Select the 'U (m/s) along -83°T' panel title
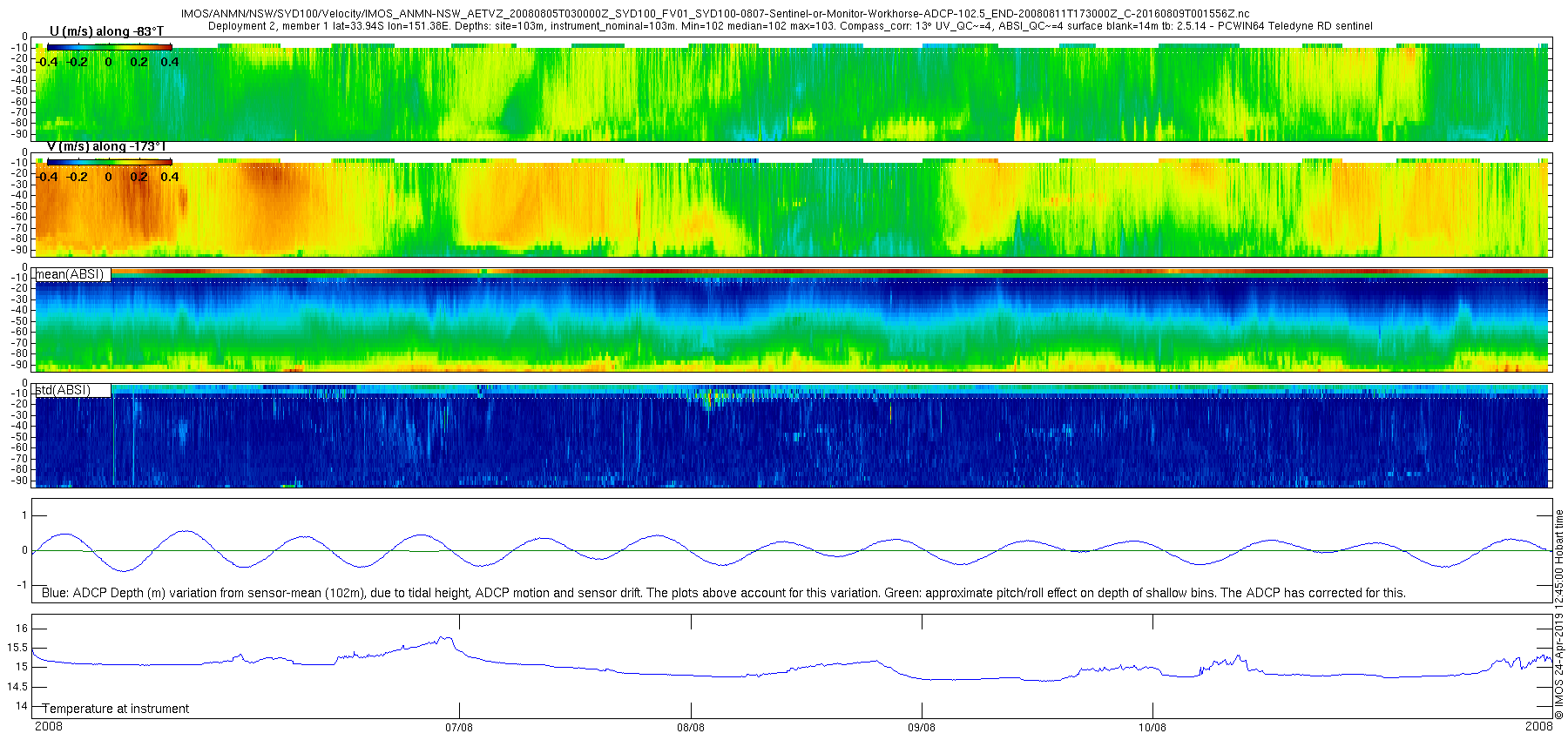 point(106,31)
